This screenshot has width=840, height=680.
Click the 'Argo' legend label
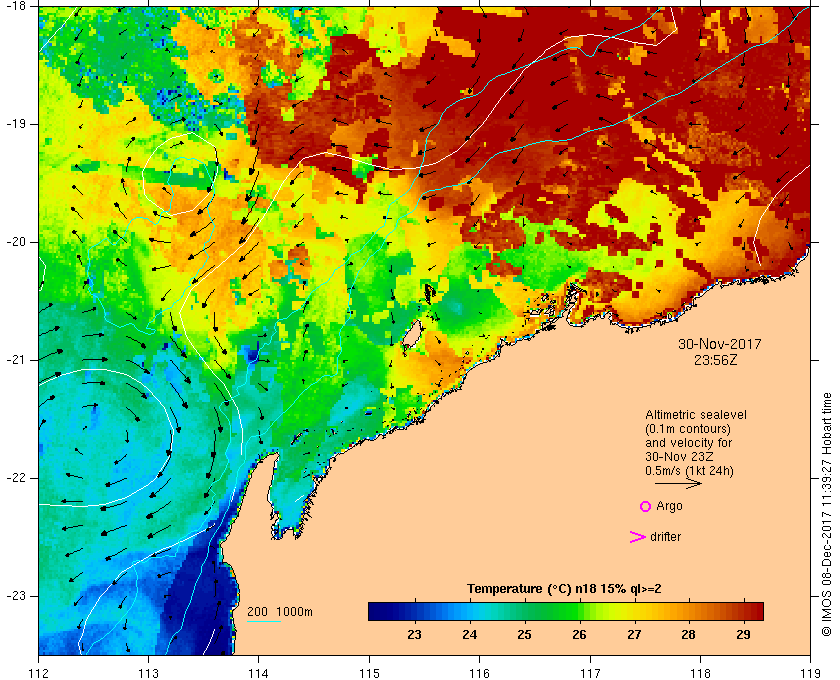(x=669, y=506)
